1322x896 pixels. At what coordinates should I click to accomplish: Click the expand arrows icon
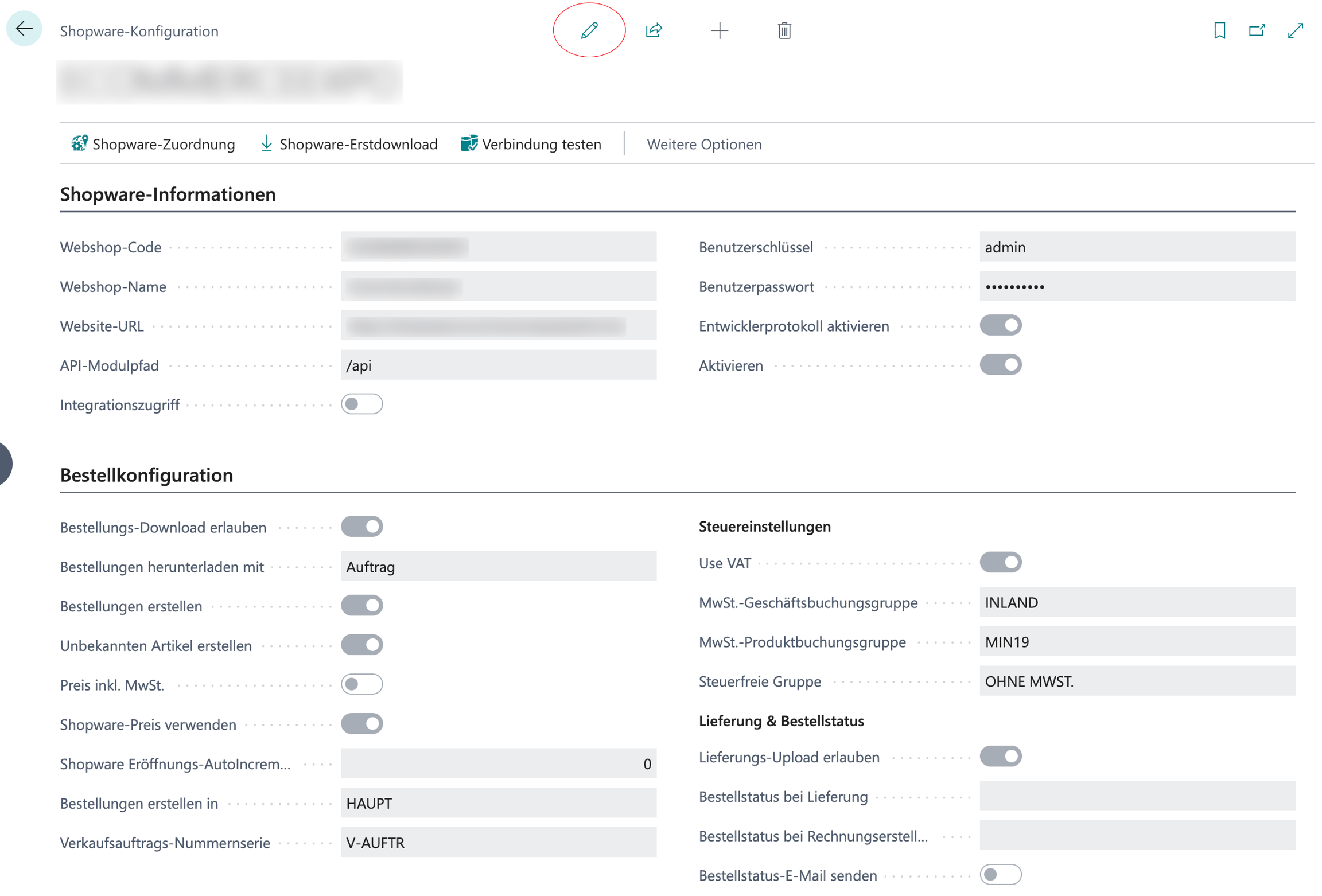(1295, 30)
